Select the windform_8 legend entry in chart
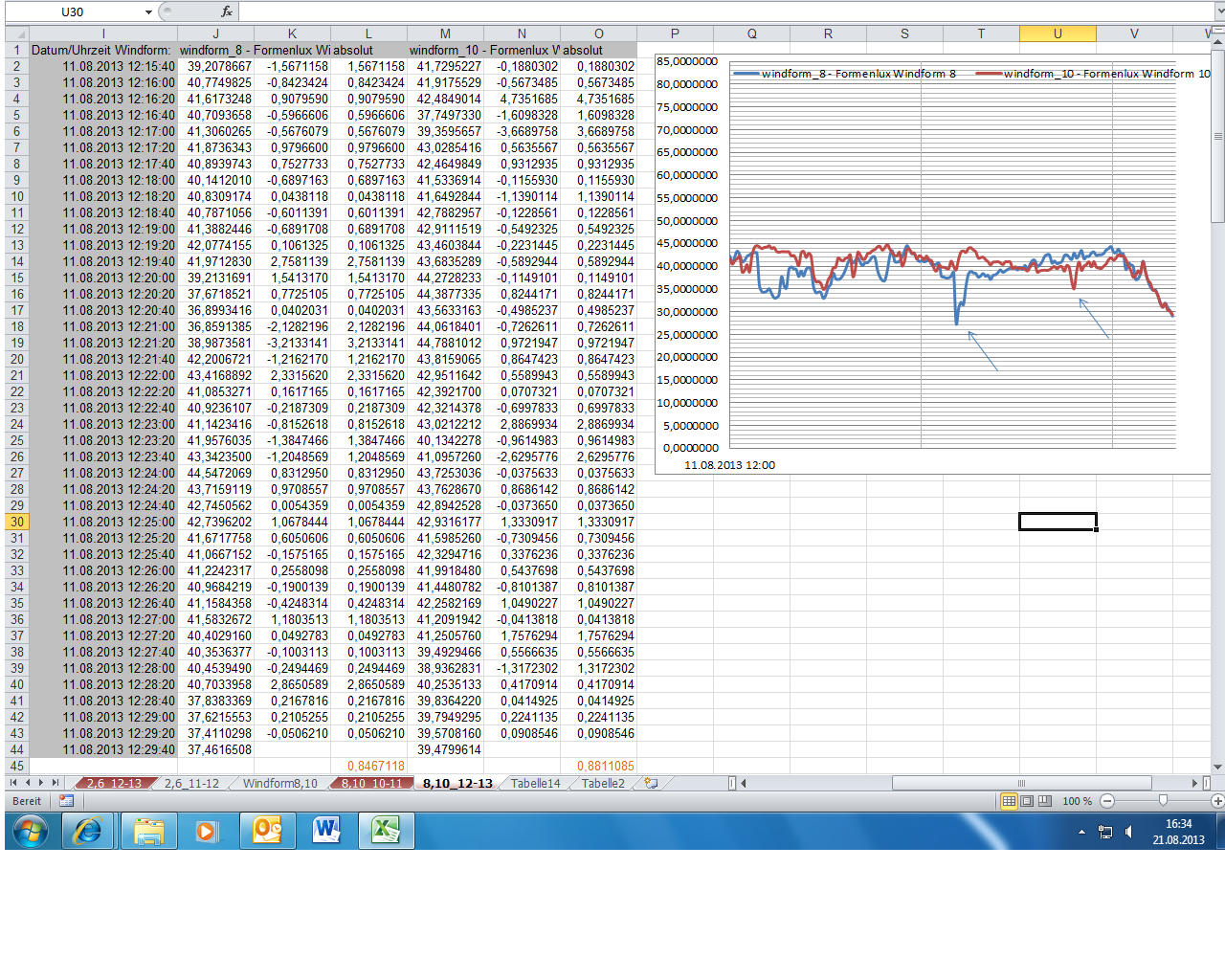Screen dimensions: 1225x980 [845, 74]
